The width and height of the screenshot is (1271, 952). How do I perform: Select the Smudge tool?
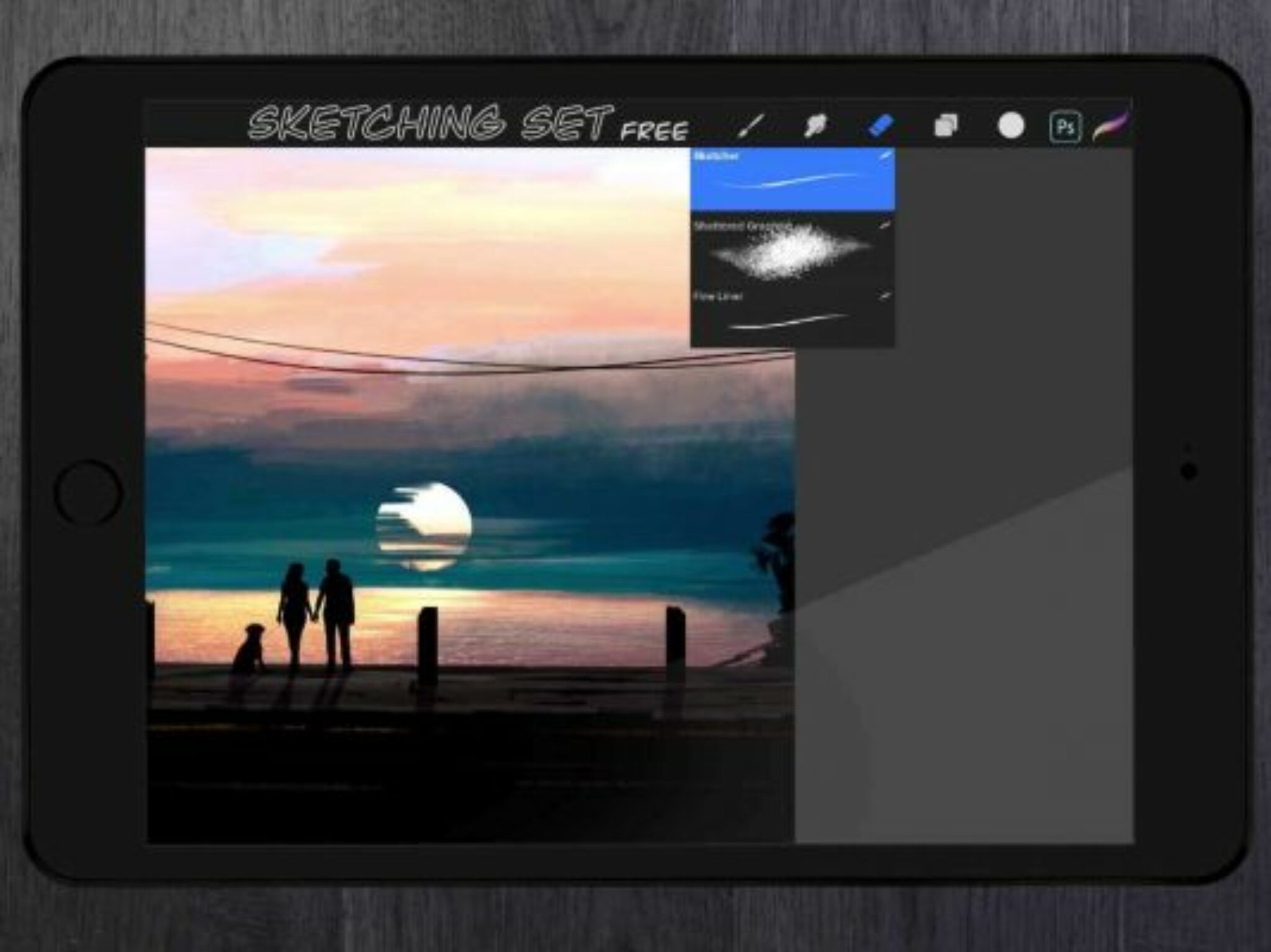pos(817,123)
